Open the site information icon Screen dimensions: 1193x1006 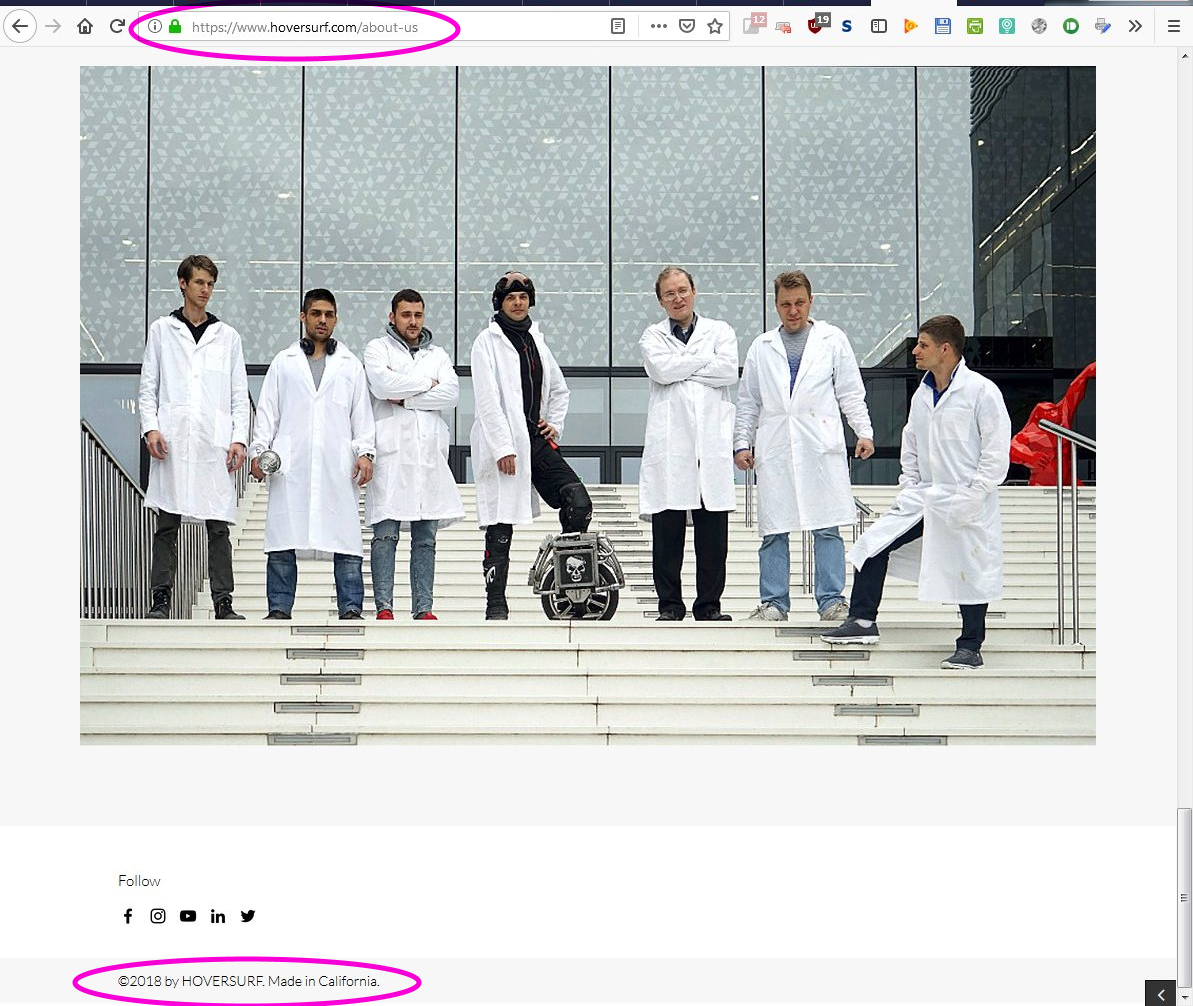coord(155,27)
